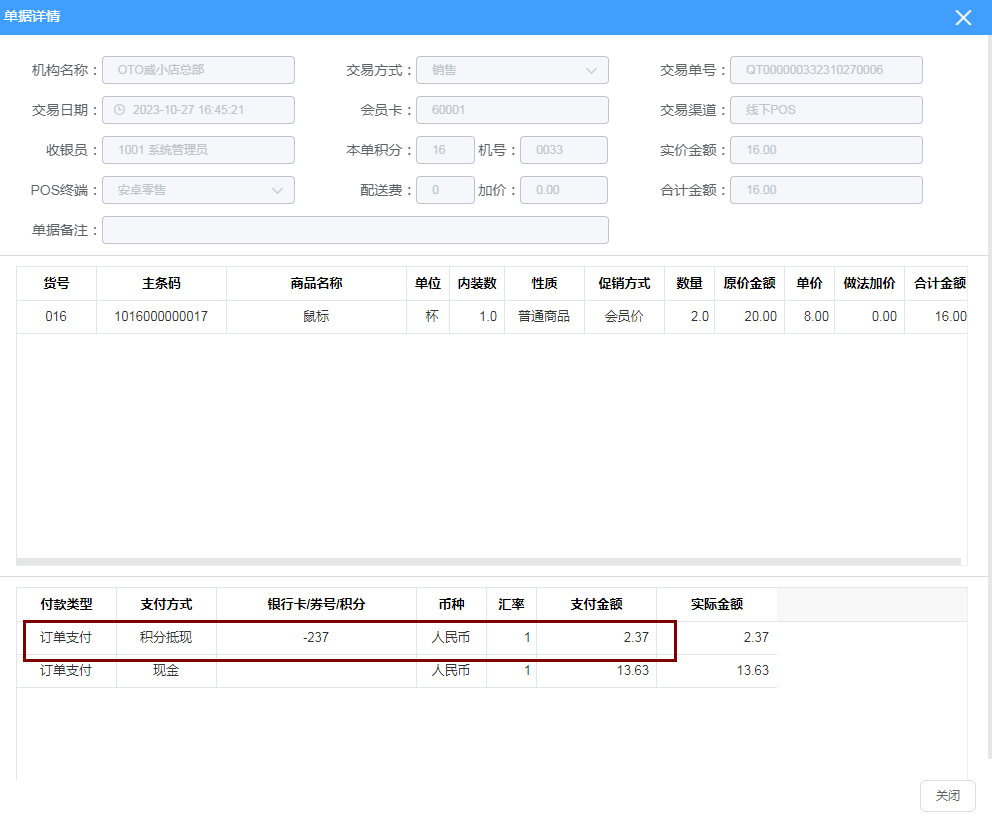992x826 pixels.
Task: Close the document details dialog with X
Action: (x=963, y=18)
